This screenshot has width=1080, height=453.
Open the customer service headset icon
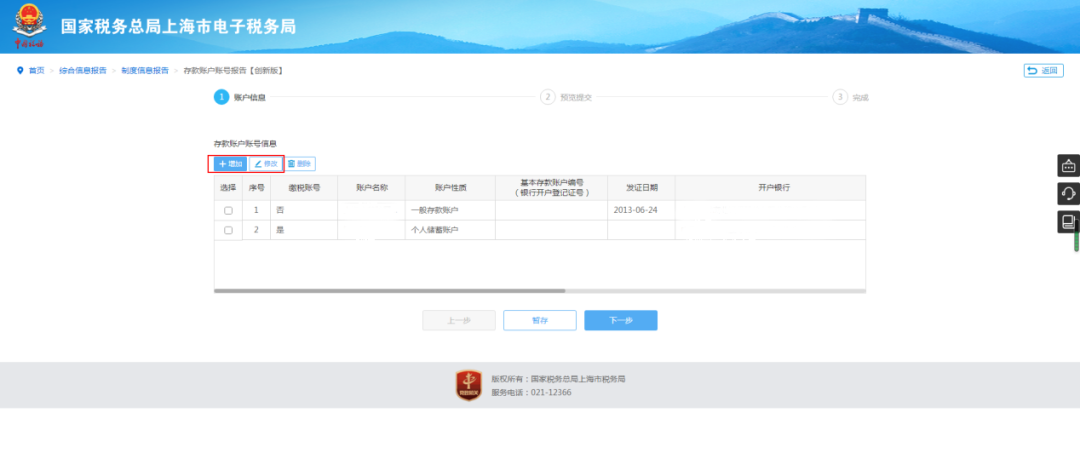click(x=1068, y=194)
